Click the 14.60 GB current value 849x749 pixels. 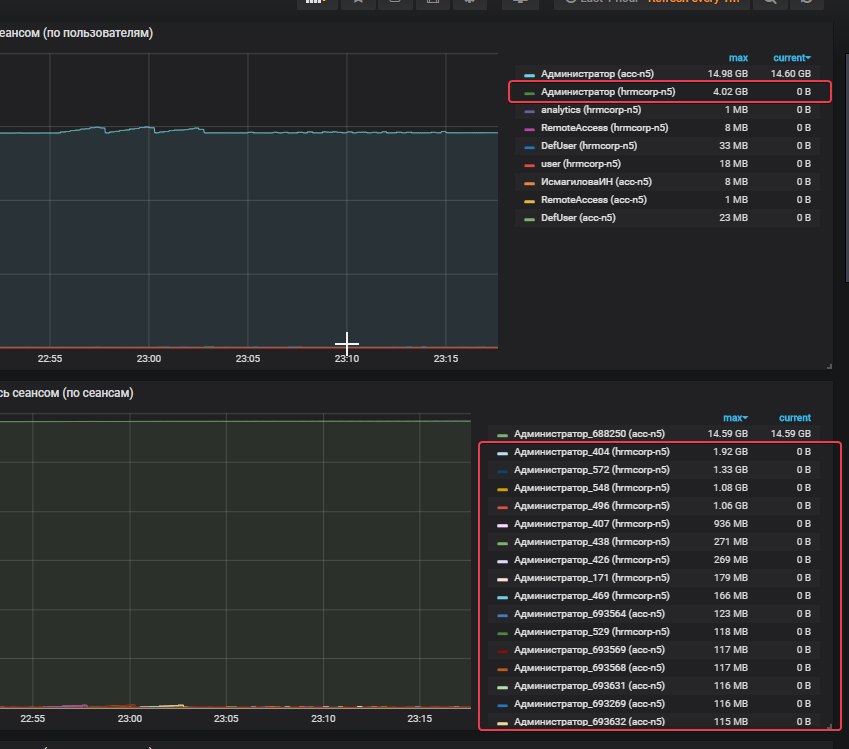click(791, 74)
